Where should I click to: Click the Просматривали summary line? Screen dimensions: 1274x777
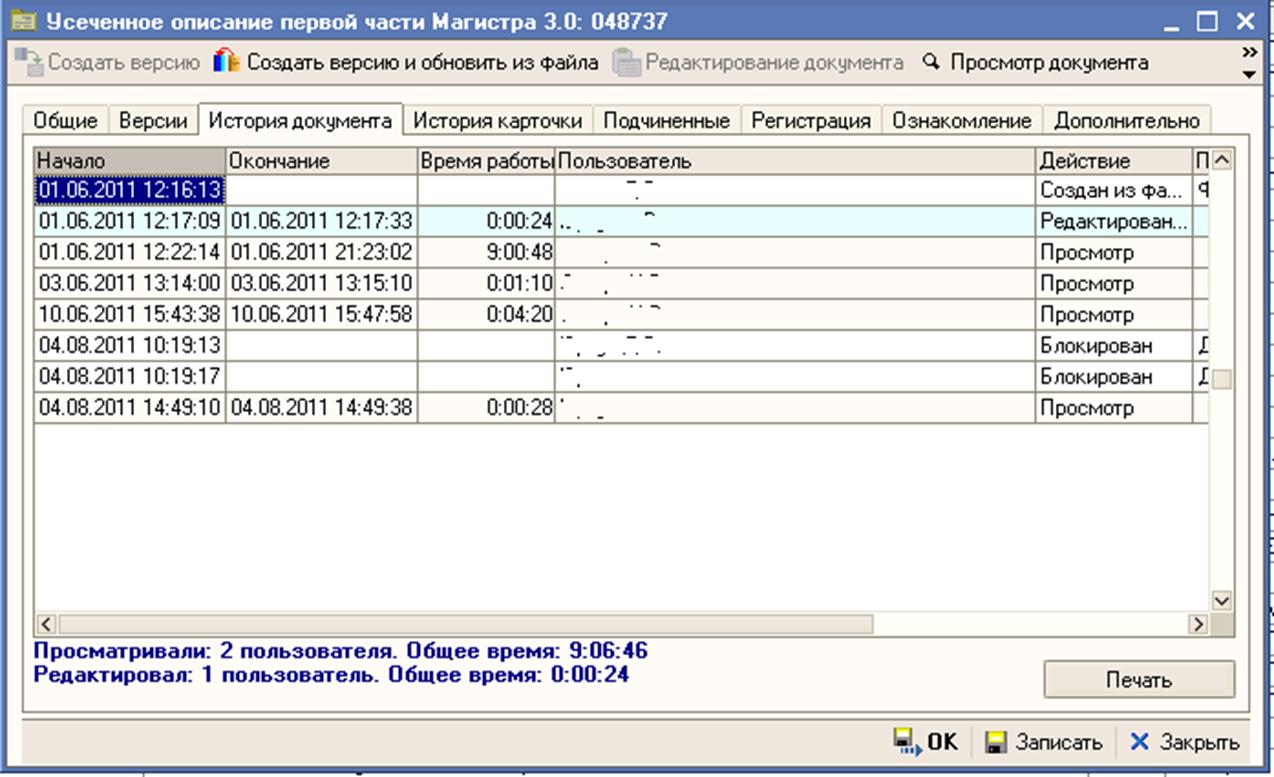(x=340, y=652)
